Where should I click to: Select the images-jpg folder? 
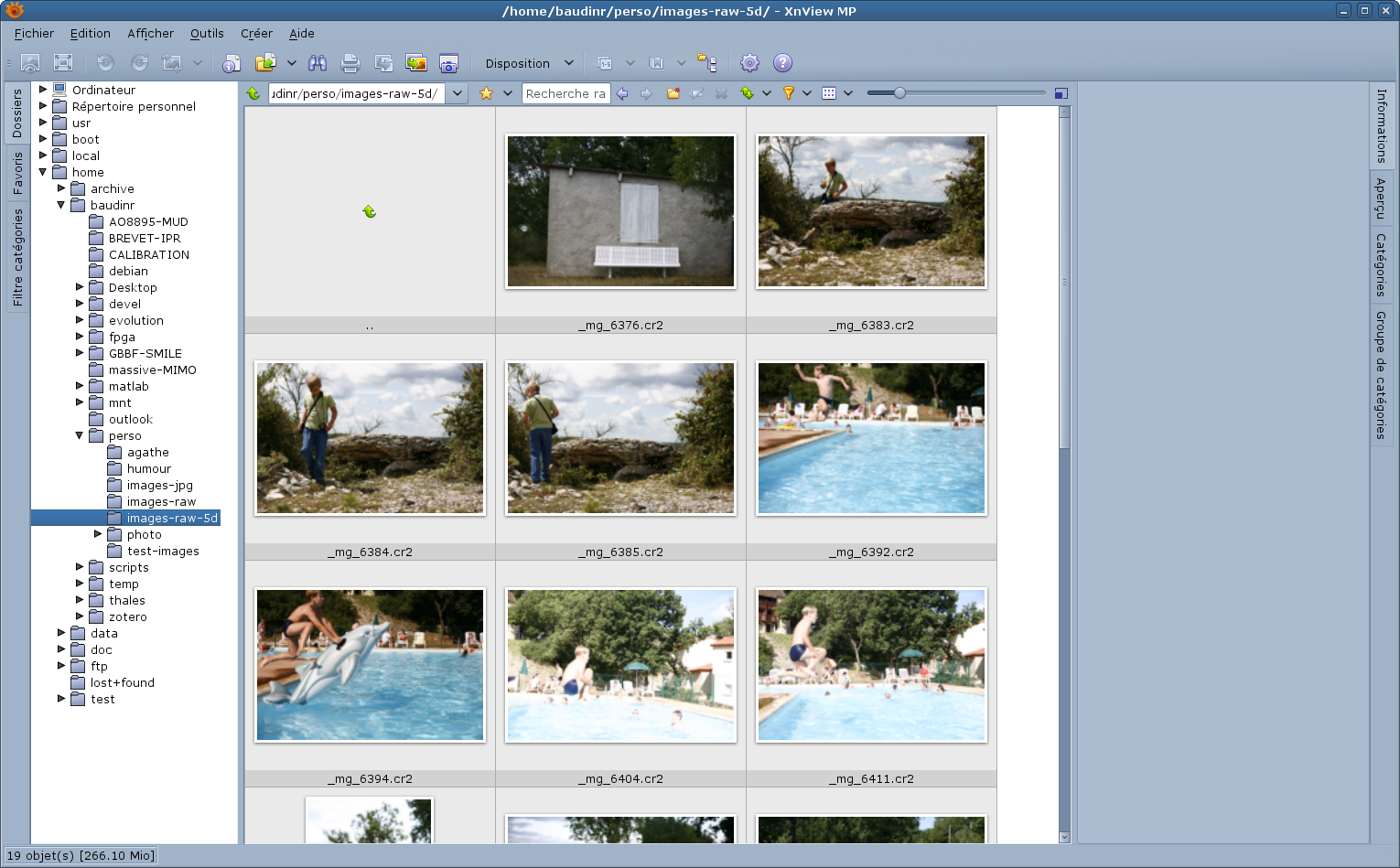[159, 485]
